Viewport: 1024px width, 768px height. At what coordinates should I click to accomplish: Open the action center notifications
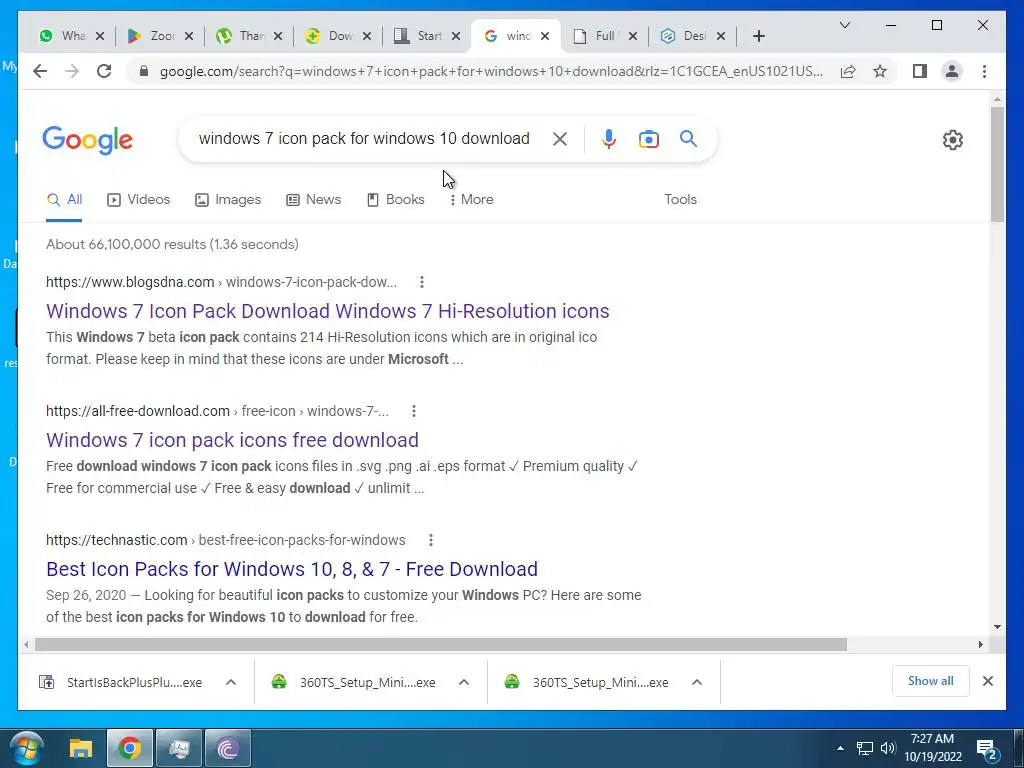(987, 749)
